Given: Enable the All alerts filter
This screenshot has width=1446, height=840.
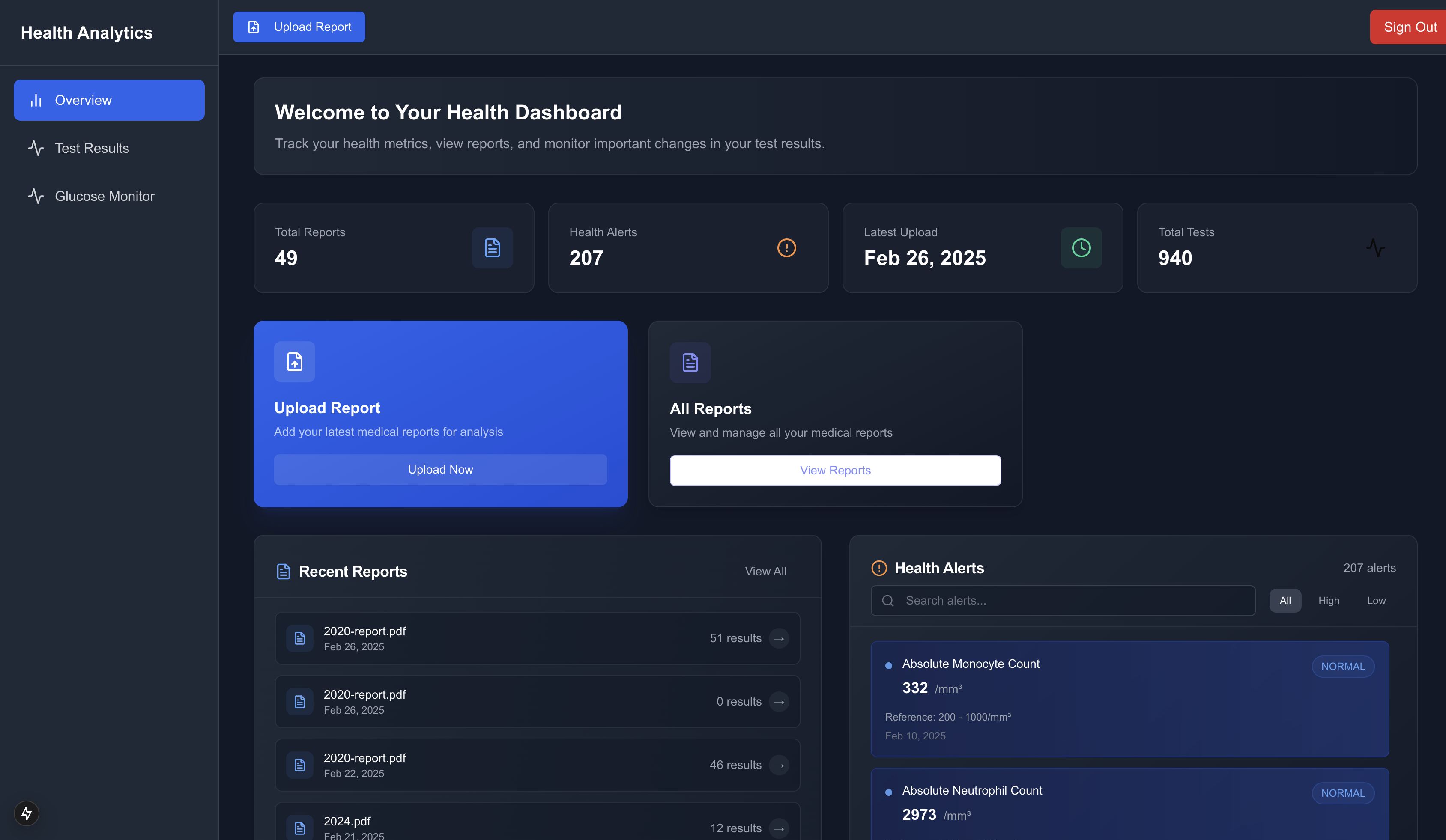Looking at the screenshot, I should coord(1285,600).
